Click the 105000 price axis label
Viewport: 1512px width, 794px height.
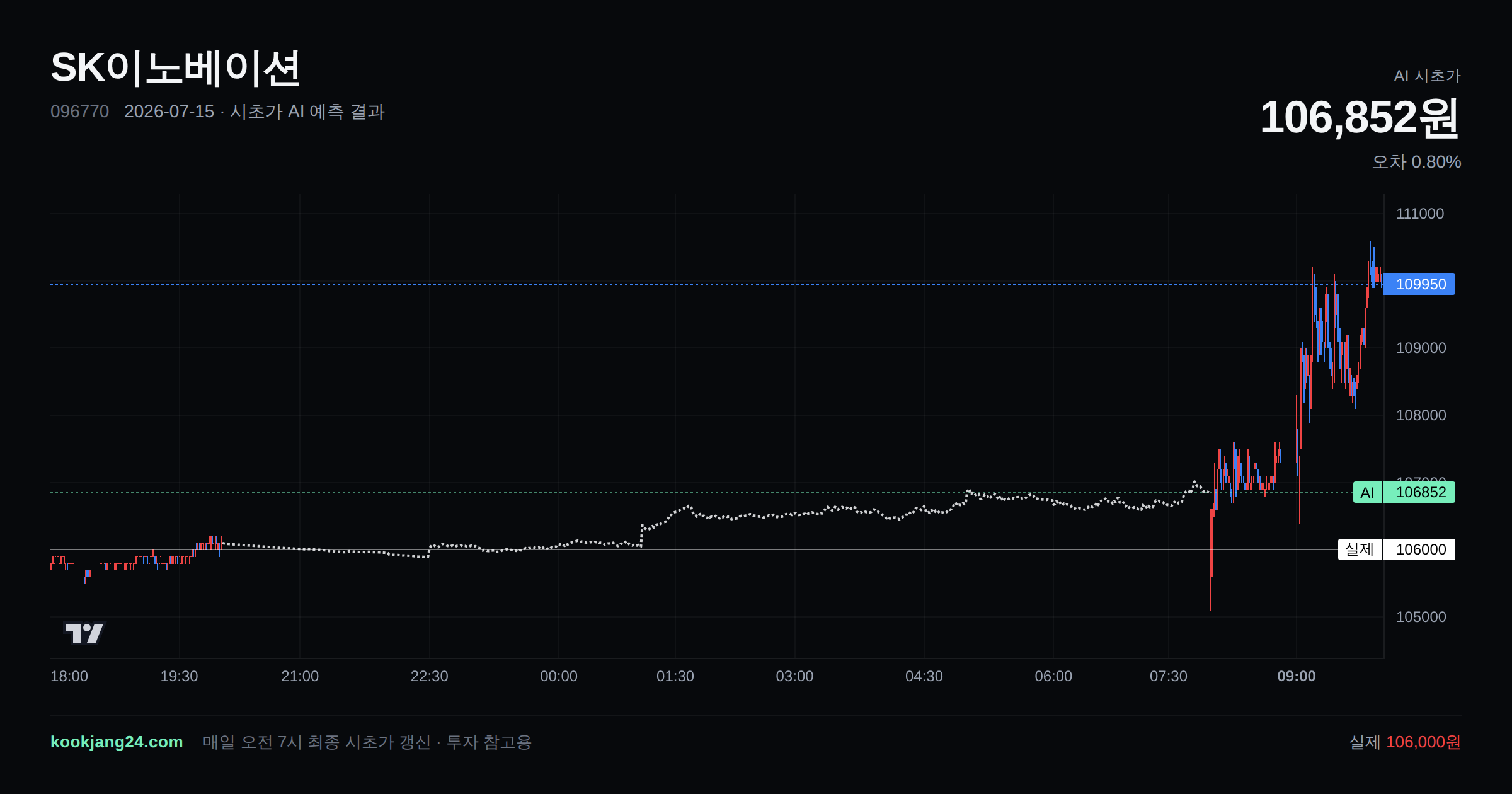pyautogui.click(x=1421, y=617)
